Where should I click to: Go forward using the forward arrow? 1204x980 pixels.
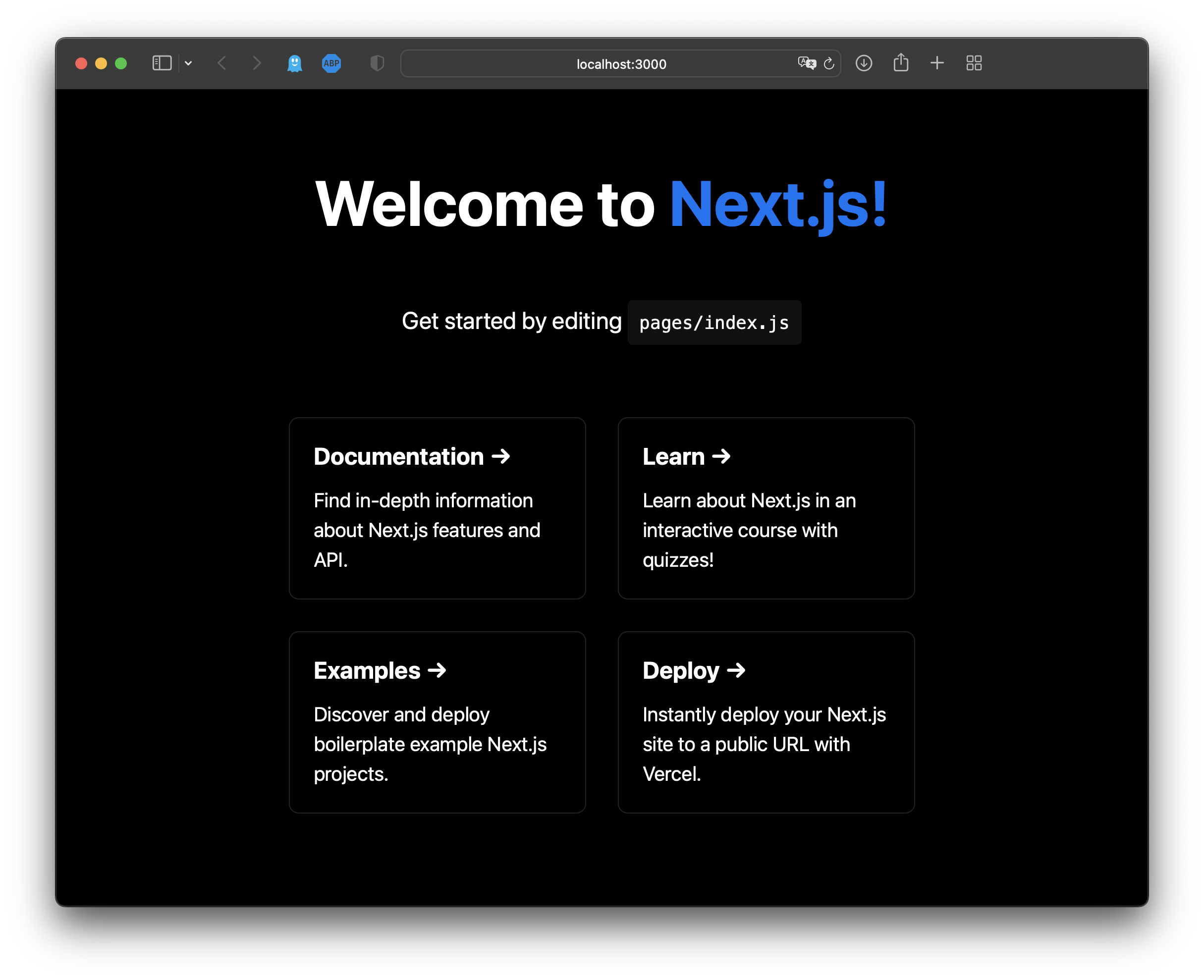257,63
